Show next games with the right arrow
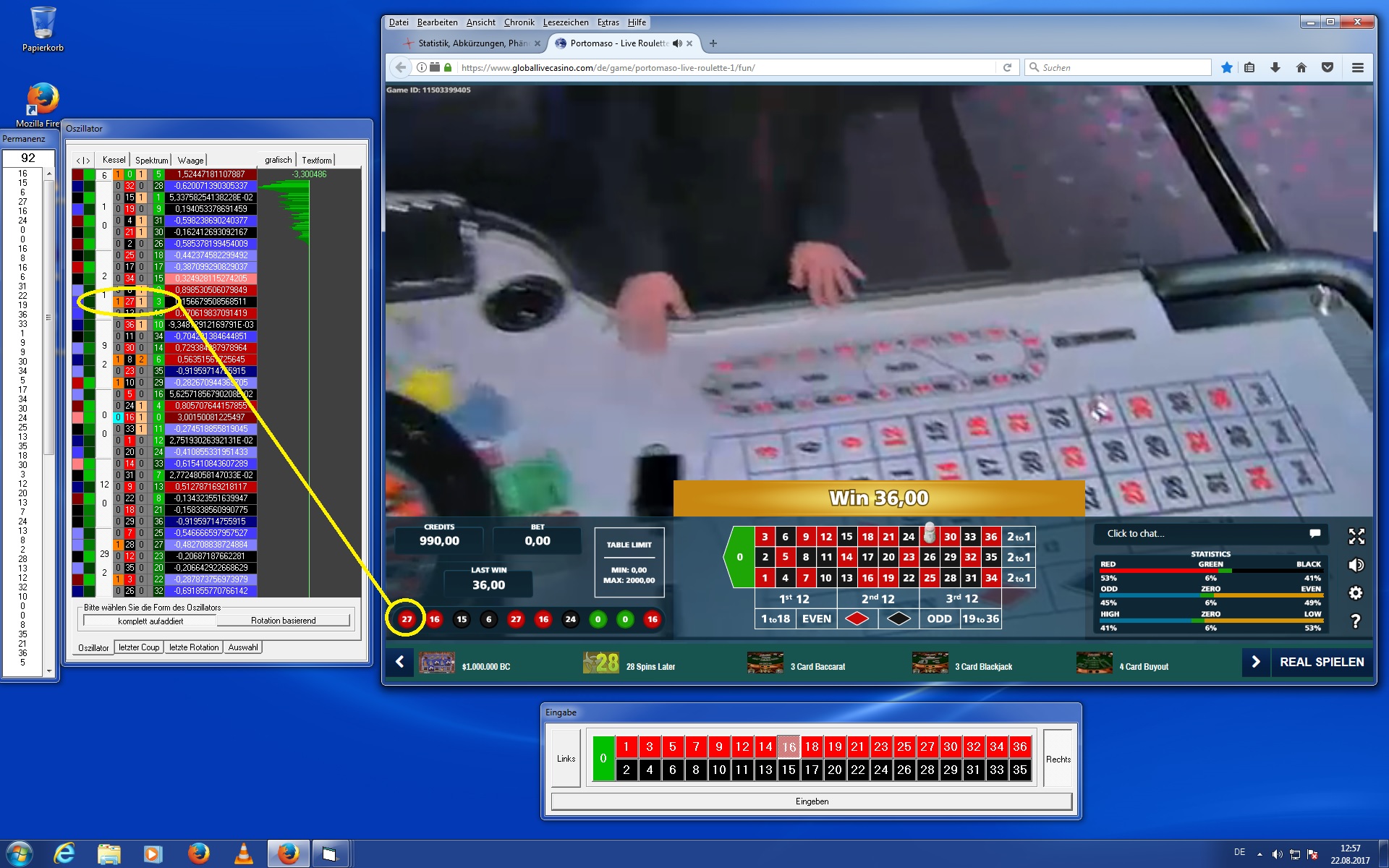 click(1256, 662)
